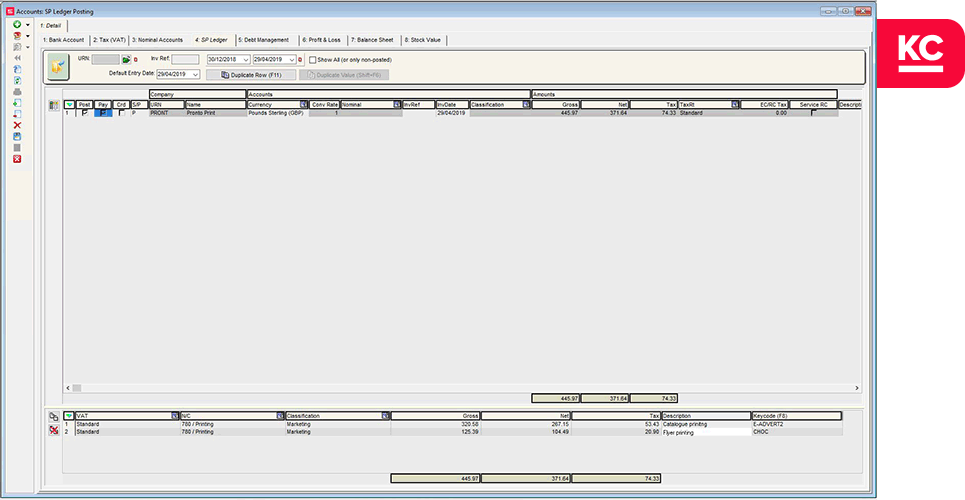Click the Catalogue printing description cell
Image resolution: width=965 pixels, height=500 pixels.
(707, 424)
